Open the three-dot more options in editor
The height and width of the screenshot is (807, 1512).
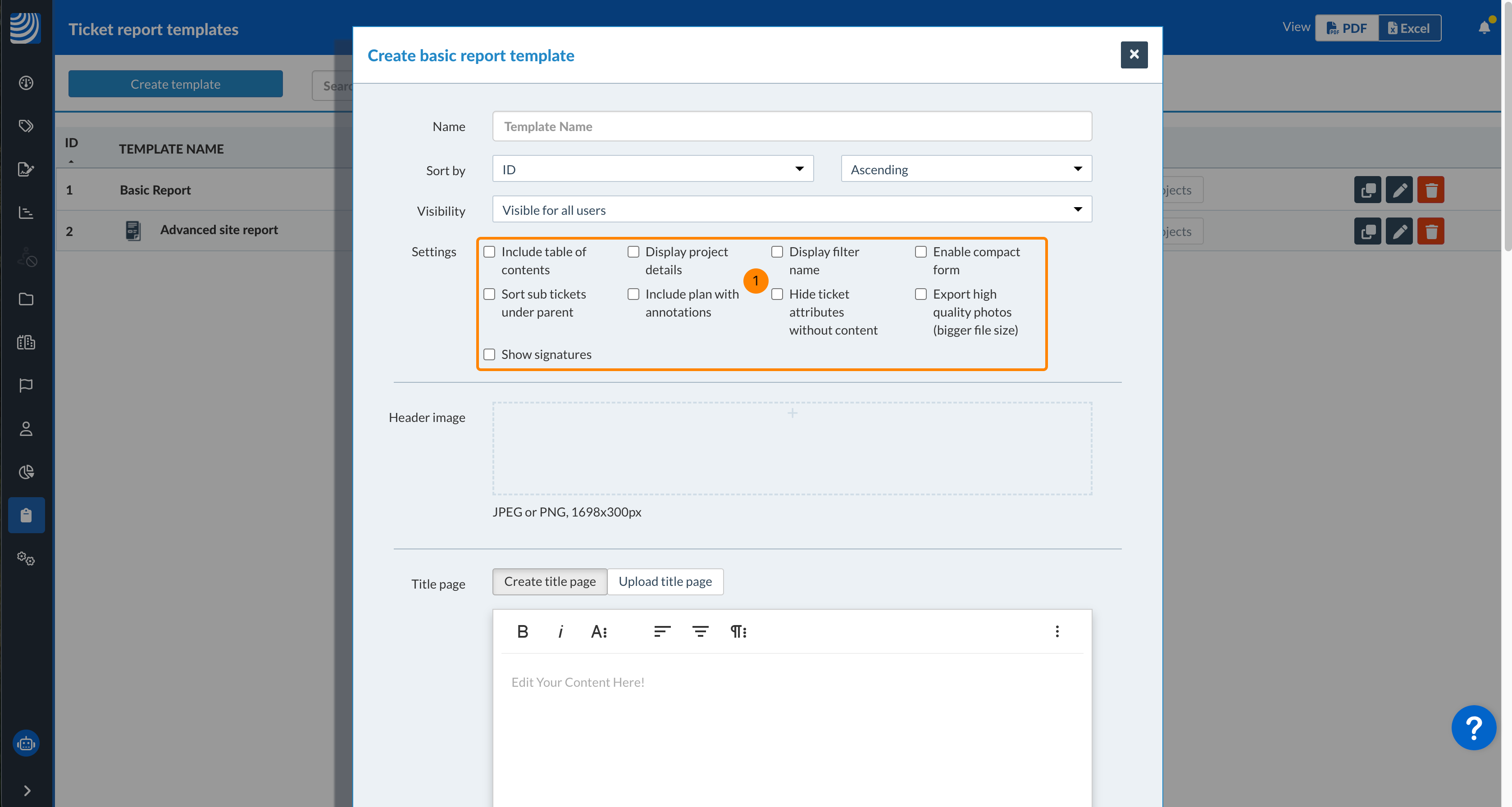pos(1057,632)
